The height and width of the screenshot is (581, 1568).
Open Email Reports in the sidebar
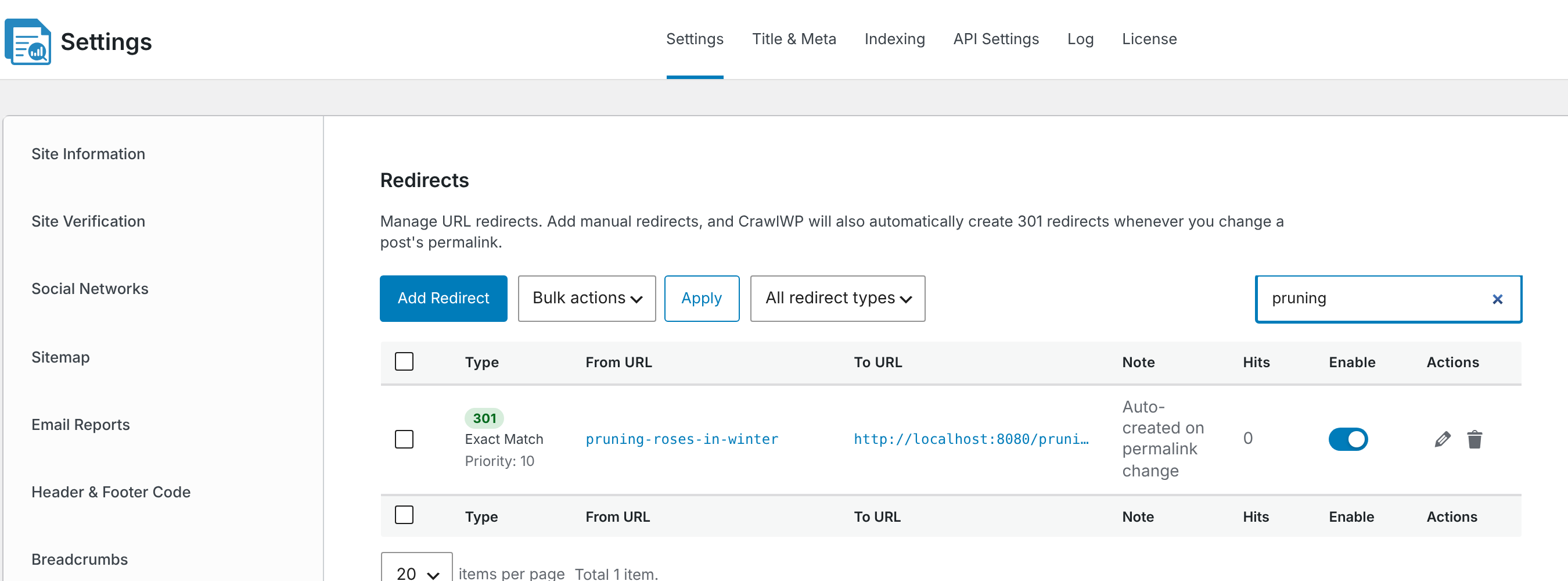tap(80, 425)
